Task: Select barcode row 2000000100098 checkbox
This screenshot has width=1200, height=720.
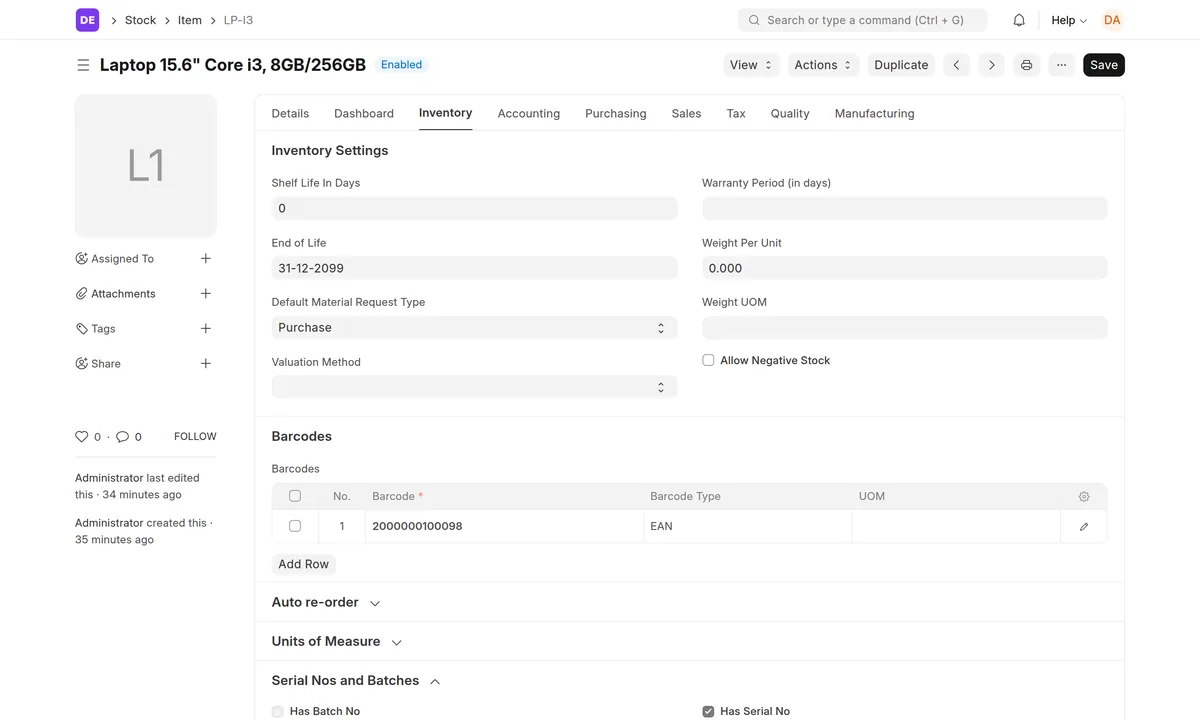Action: (295, 526)
